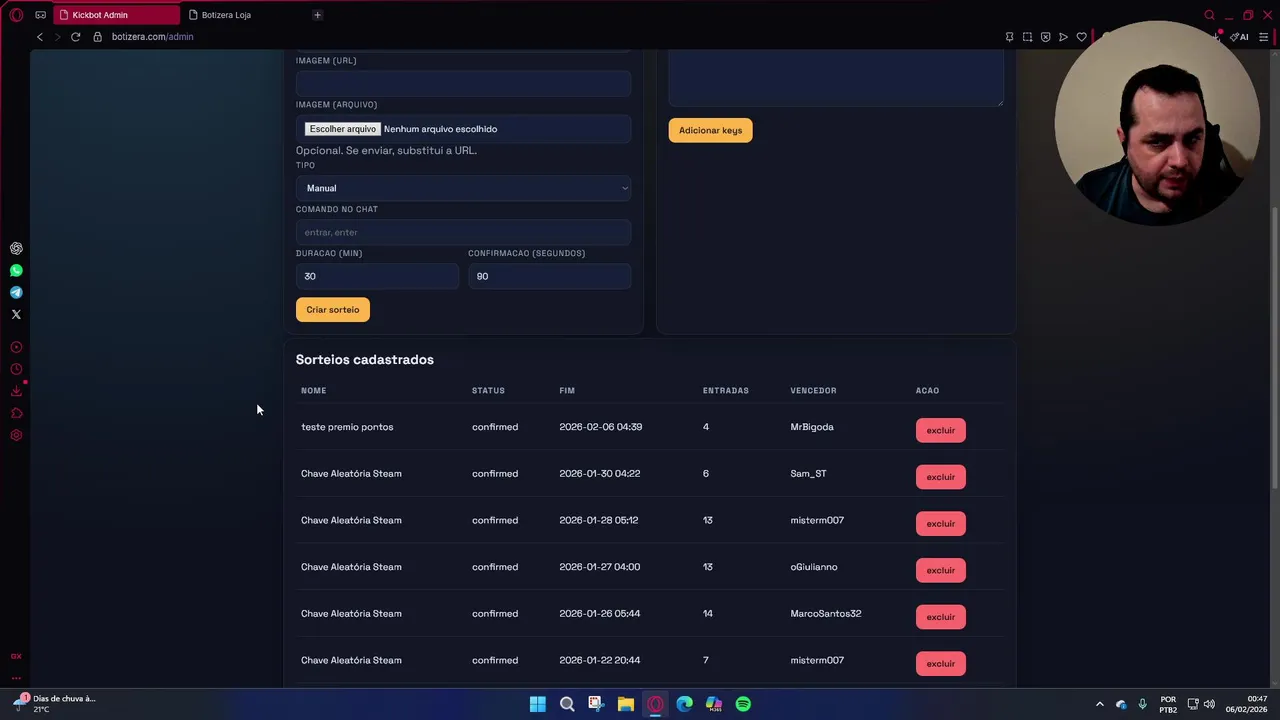1280x720 pixels.
Task: Open GX Control in the sidebar bottom
Action: pyautogui.click(x=16, y=656)
